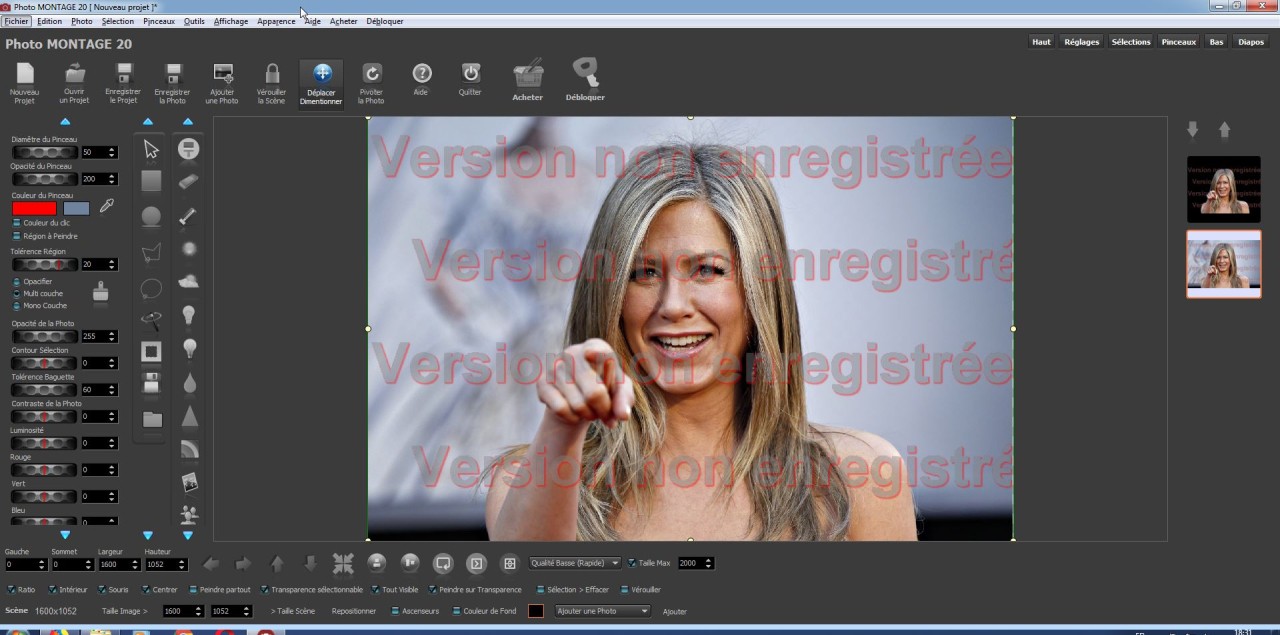Screen dimensions: 1280x635
Task: Select the polygon selection tool
Action: [151, 252]
